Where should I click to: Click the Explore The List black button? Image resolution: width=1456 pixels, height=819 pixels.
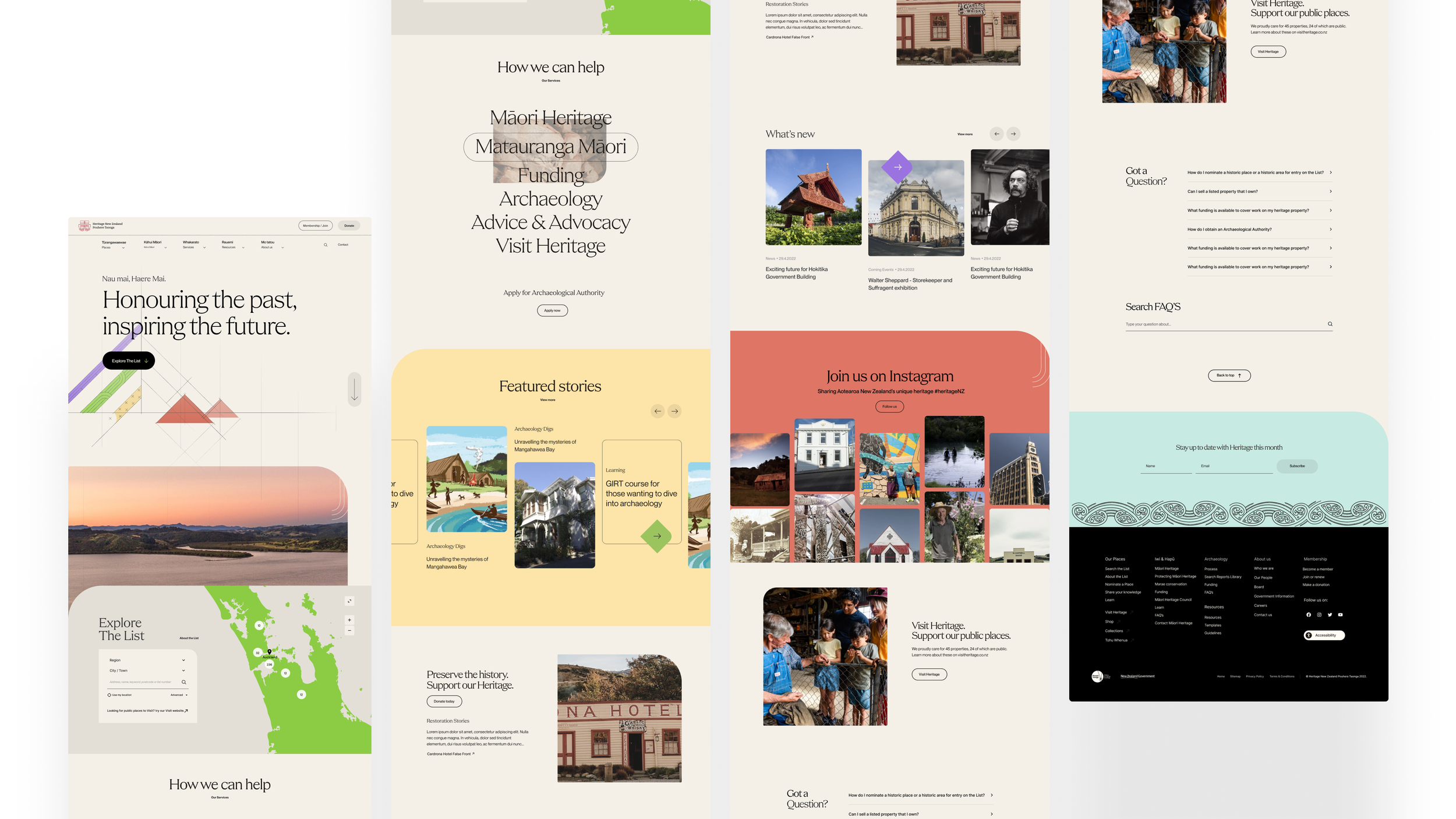(129, 361)
